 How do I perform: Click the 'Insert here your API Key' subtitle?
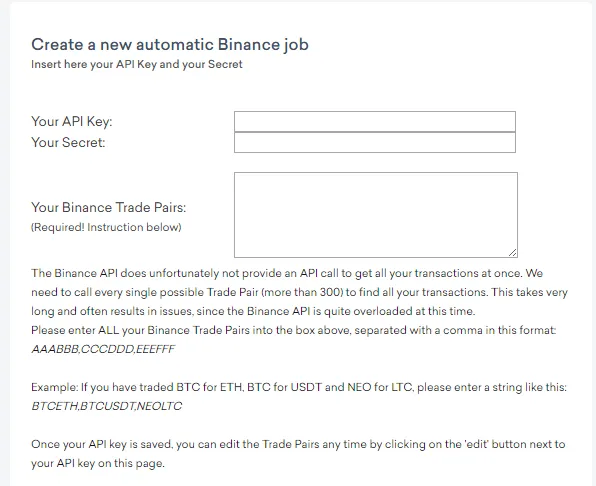(137, 64)
